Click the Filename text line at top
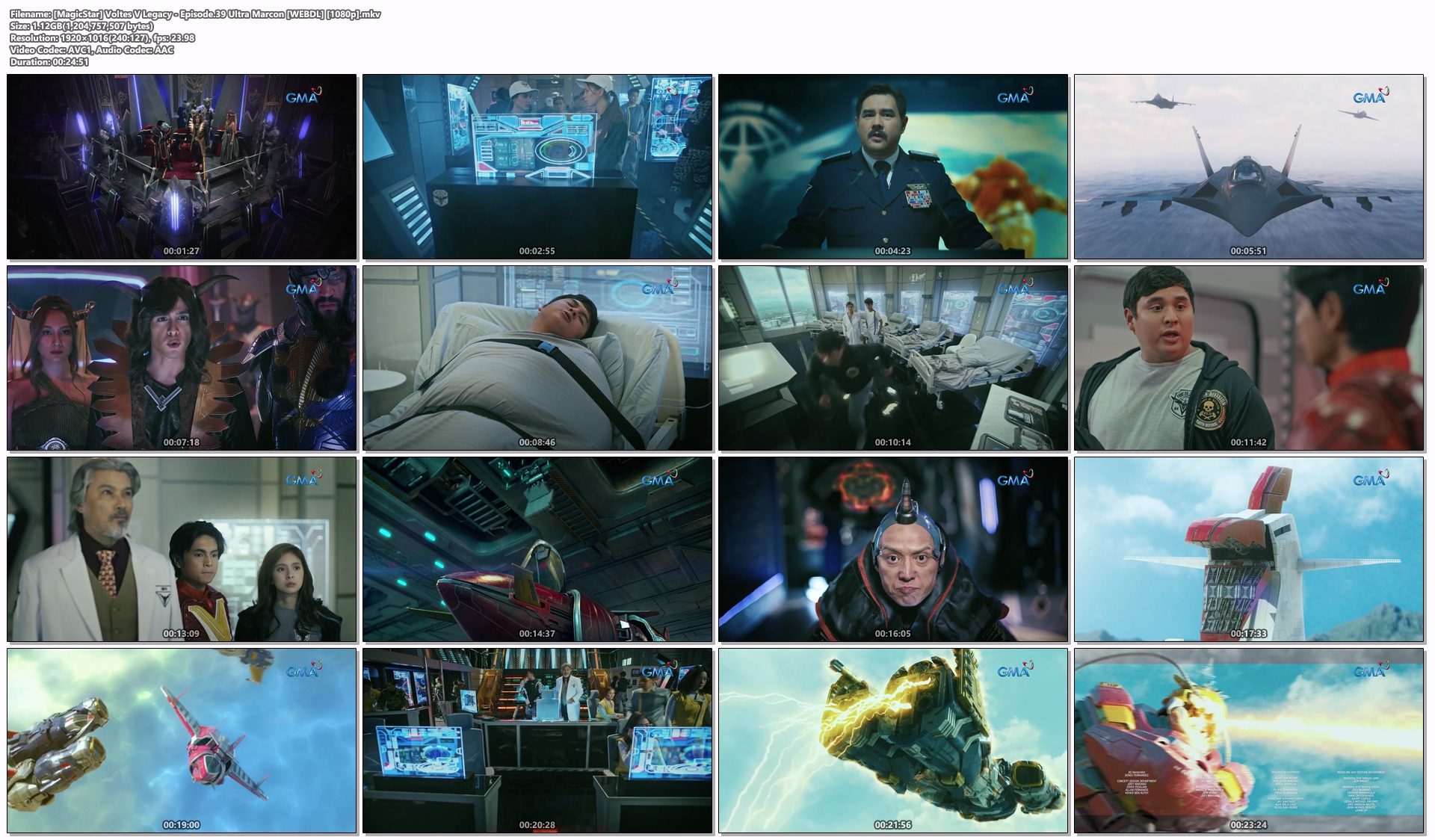The height and width of the screenshot is (840, 1435). tap(195, 14)
